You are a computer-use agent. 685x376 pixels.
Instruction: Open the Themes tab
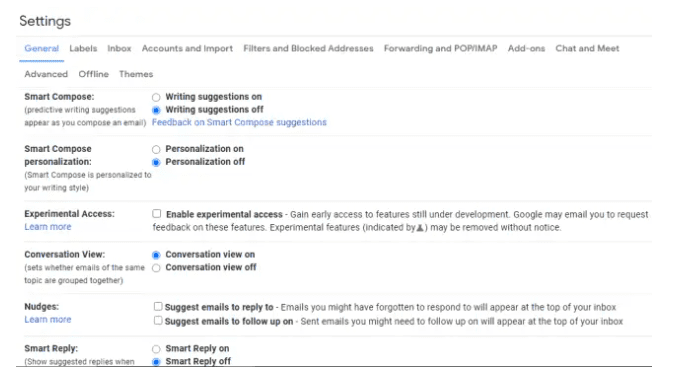[x=136, y=74]
